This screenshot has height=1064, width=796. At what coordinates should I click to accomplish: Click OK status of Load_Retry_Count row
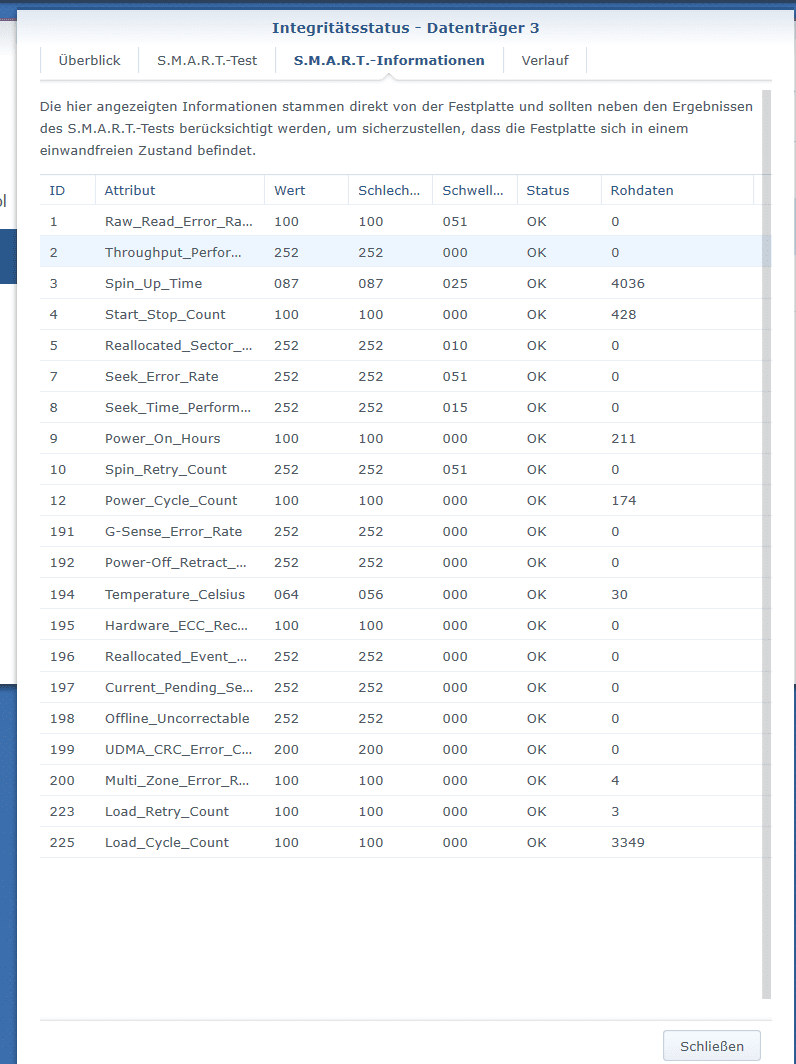point(536,812)
